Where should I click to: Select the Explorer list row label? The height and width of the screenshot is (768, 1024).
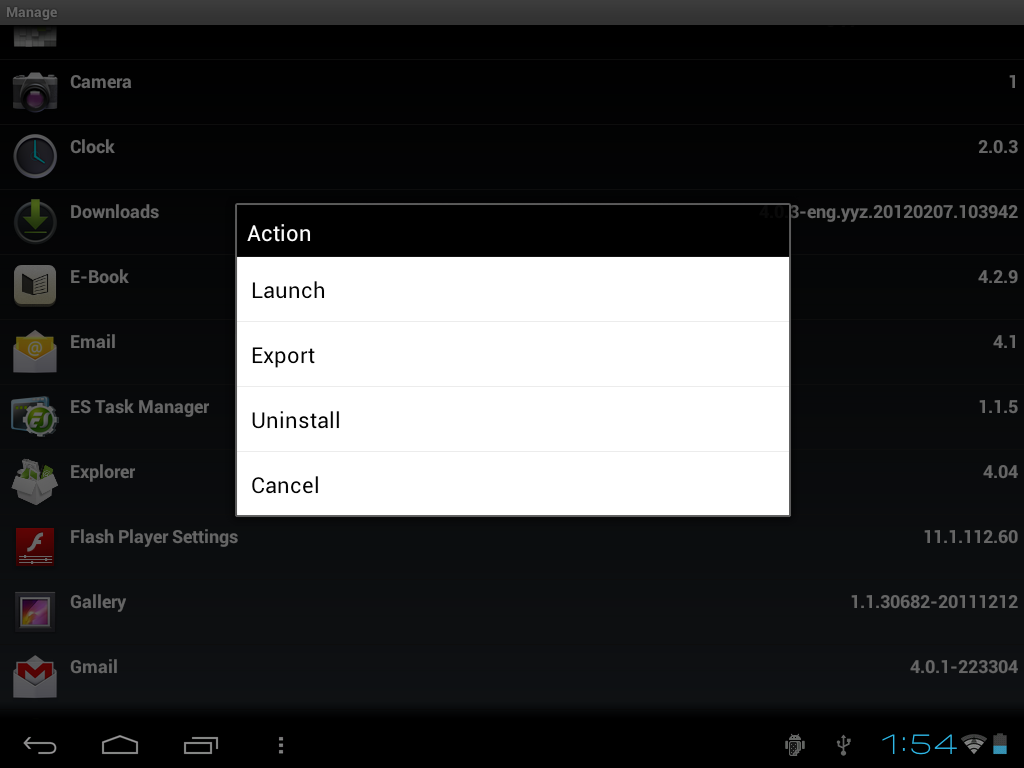(103, 472)
